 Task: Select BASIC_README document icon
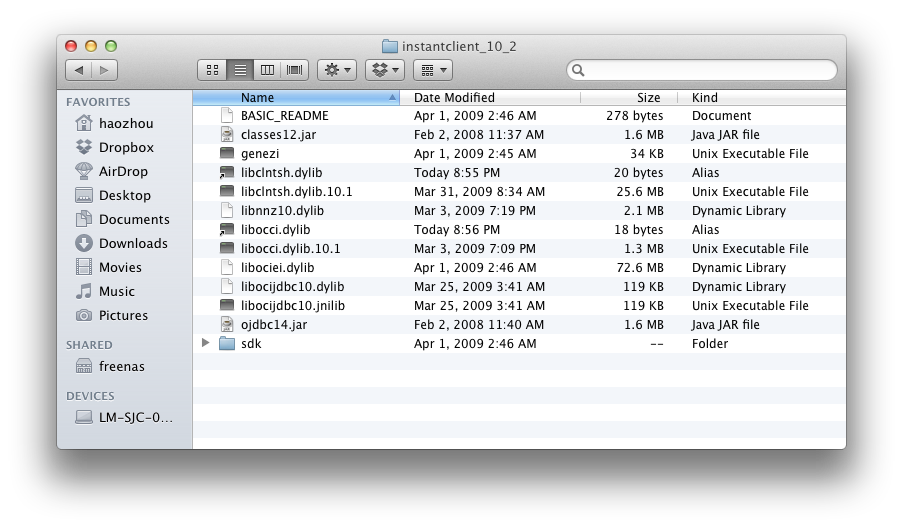[x=227, y=115]
